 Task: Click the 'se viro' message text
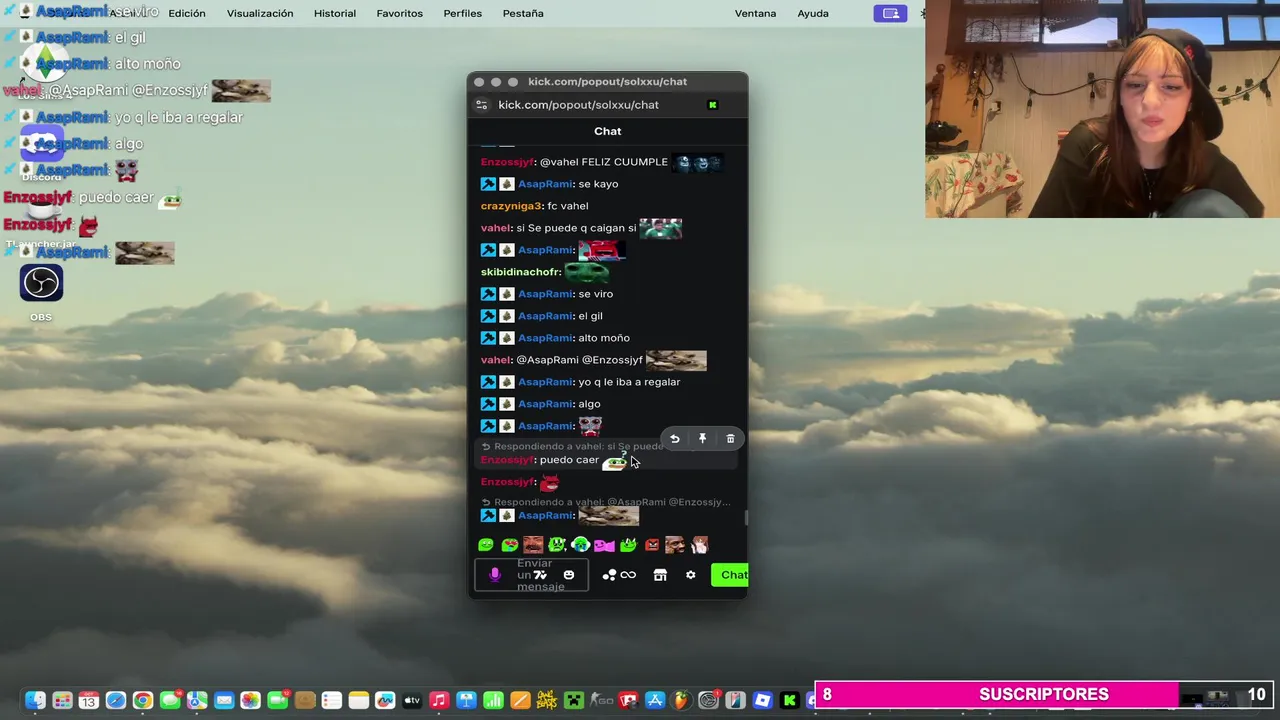point(596,294)
